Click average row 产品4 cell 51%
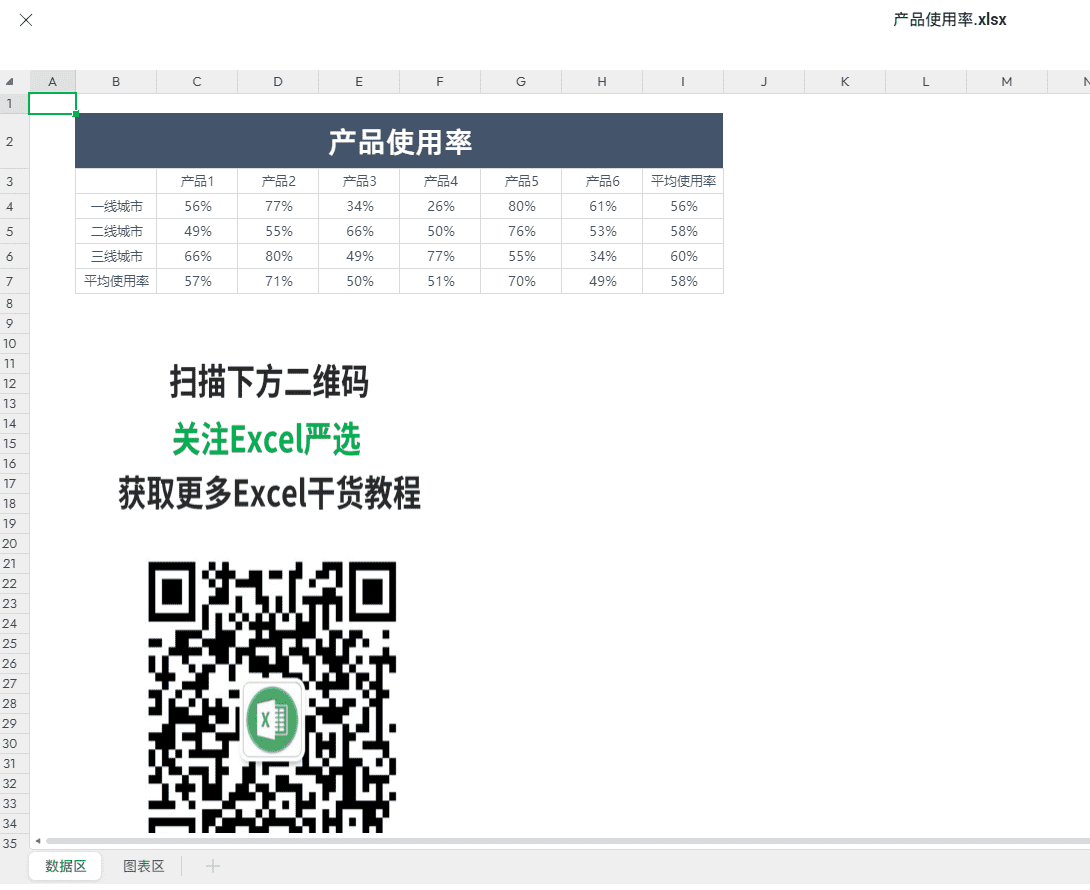The image size is (1090, 890). tap(440, 282)
